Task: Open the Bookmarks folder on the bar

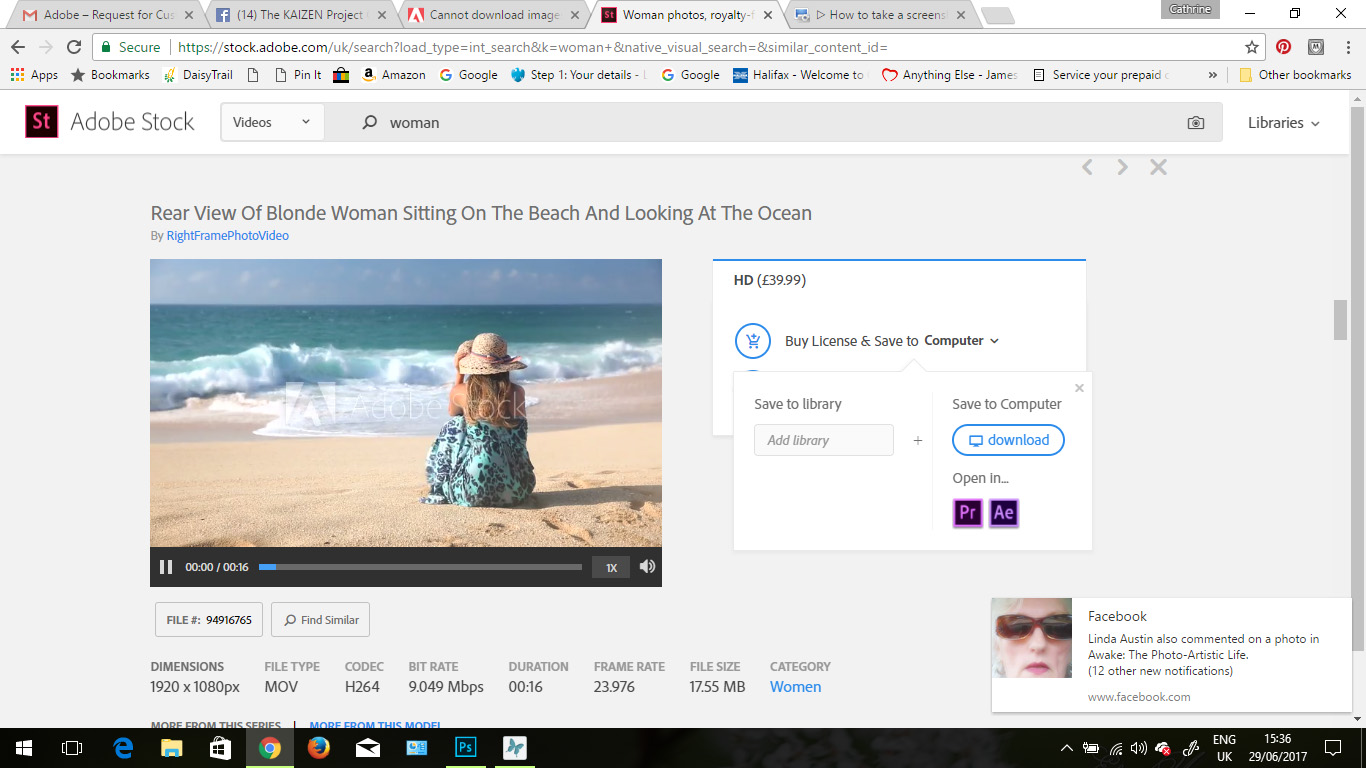Action: (x=110, y=75)
